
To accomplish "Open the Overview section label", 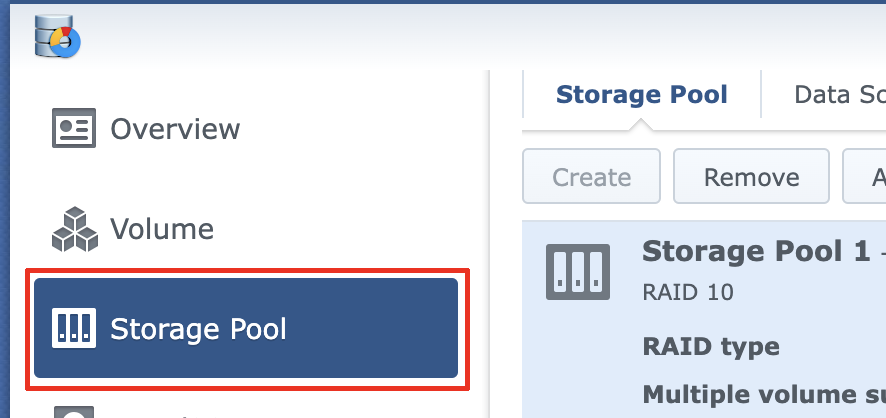I will [175, 129].
